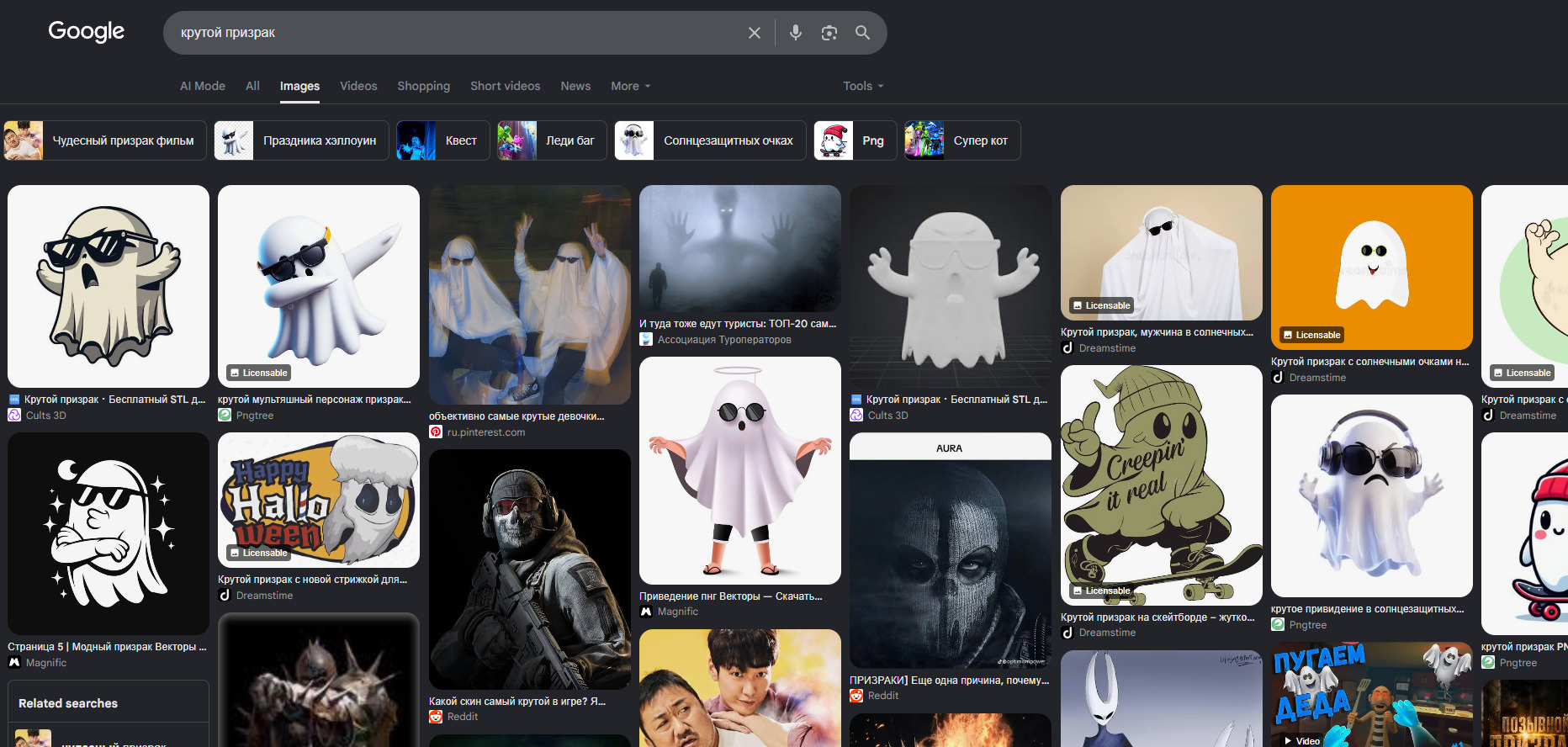Switch to the All results tab
The height and width of the screenshot is (747, 1568).
[252, 86]
